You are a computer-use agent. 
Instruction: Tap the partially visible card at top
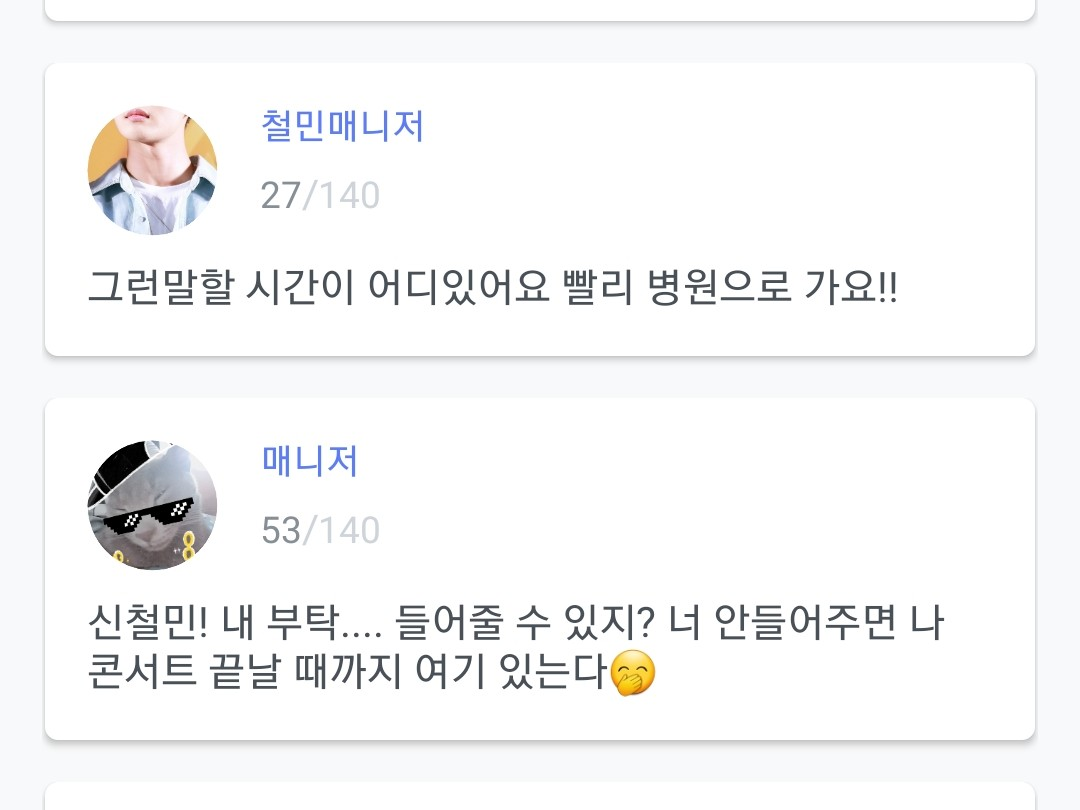[540, 10]
